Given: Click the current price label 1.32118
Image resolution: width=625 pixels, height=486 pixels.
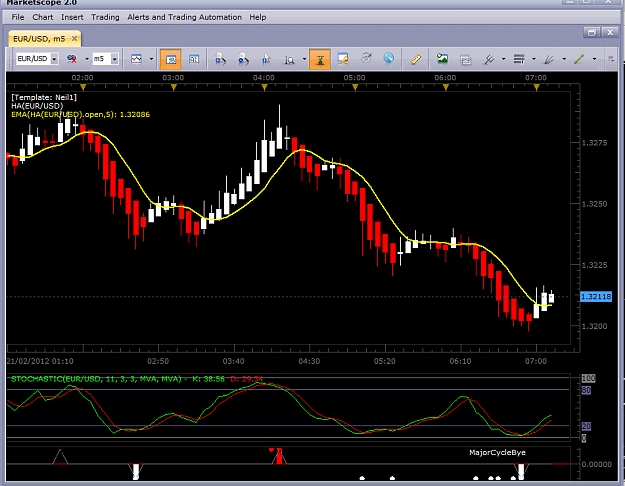Looking at the screenshot, I should pos(596,297).
